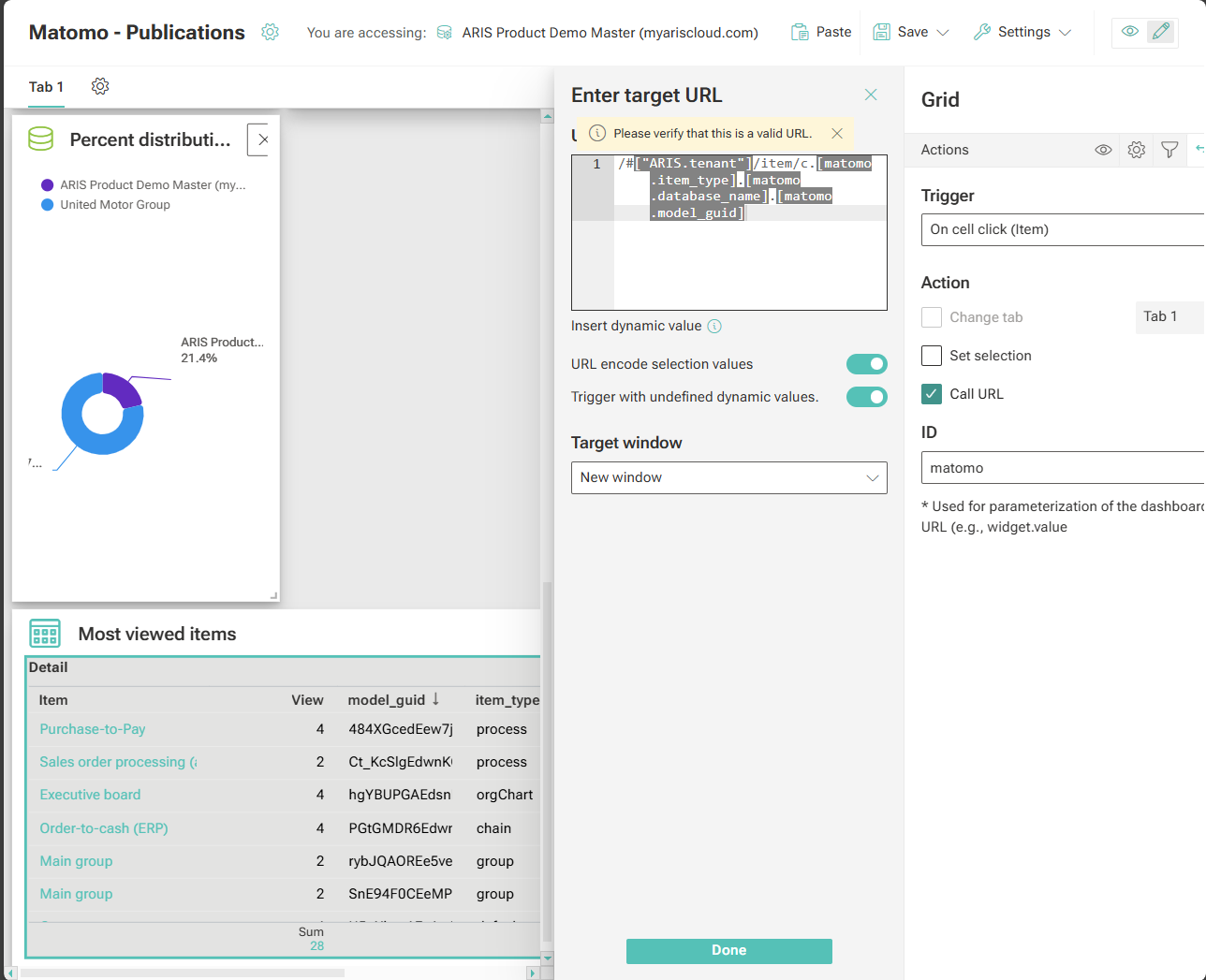Image resolution: width=1206 pixels, height=980 pixels.
Task: Click into the target URL code editor
Action: click(x=729, y=232)
